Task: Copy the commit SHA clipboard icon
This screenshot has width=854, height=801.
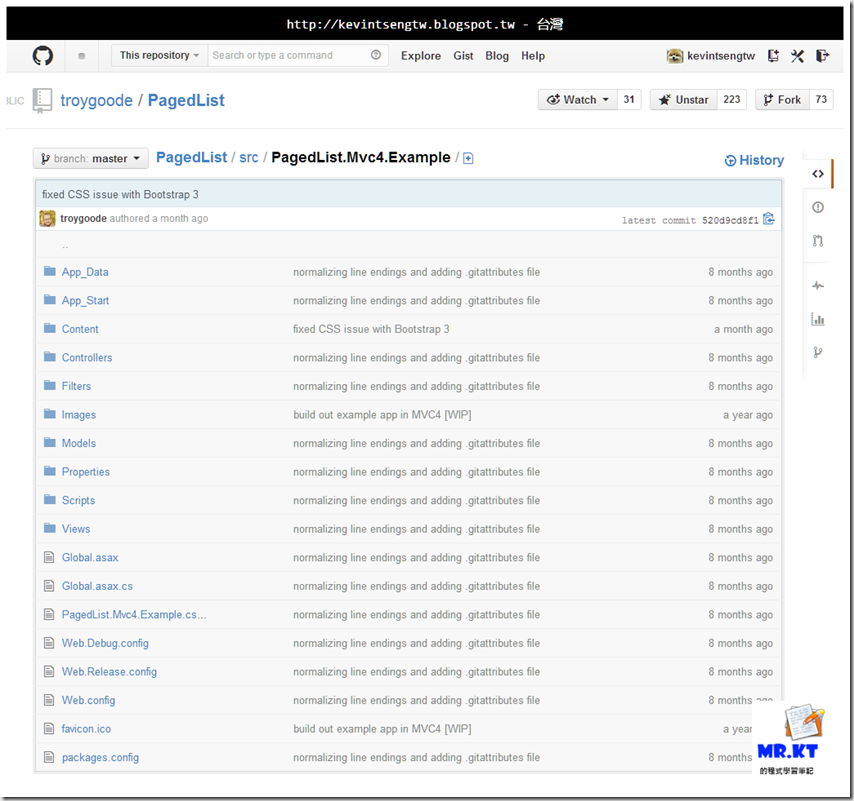Action: pyautogui.click(x=768, y=218)
